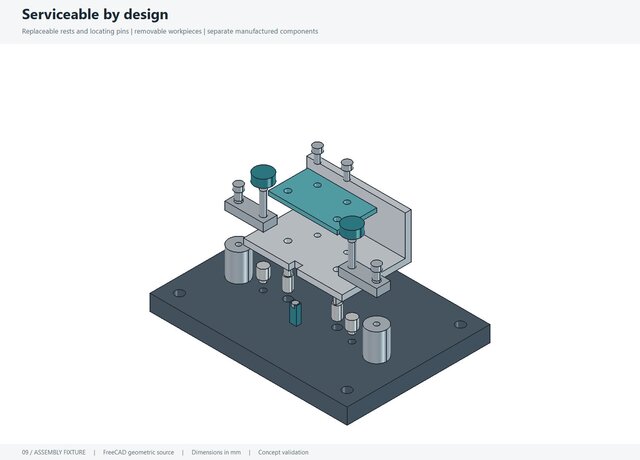This screenshot has height=460, width=640.
Task: Select the large gray cylinder at front right
Action: tap(376, 340)
